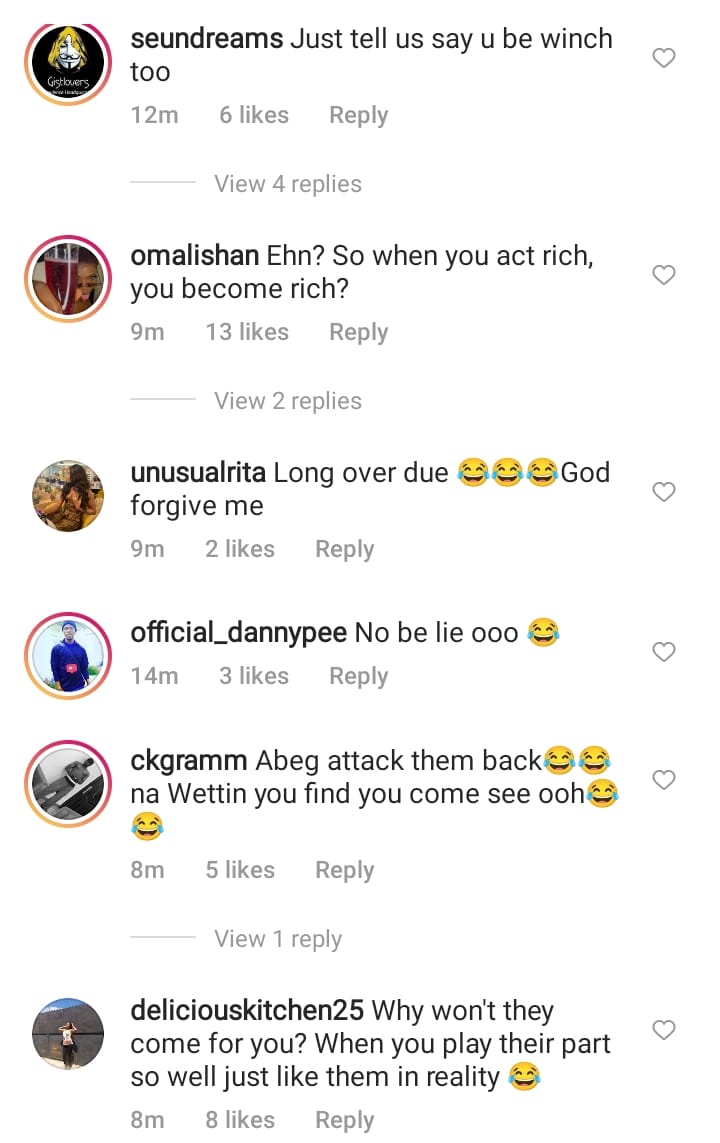Like ckgramm's comment using the heart icon

click(664, 779)
